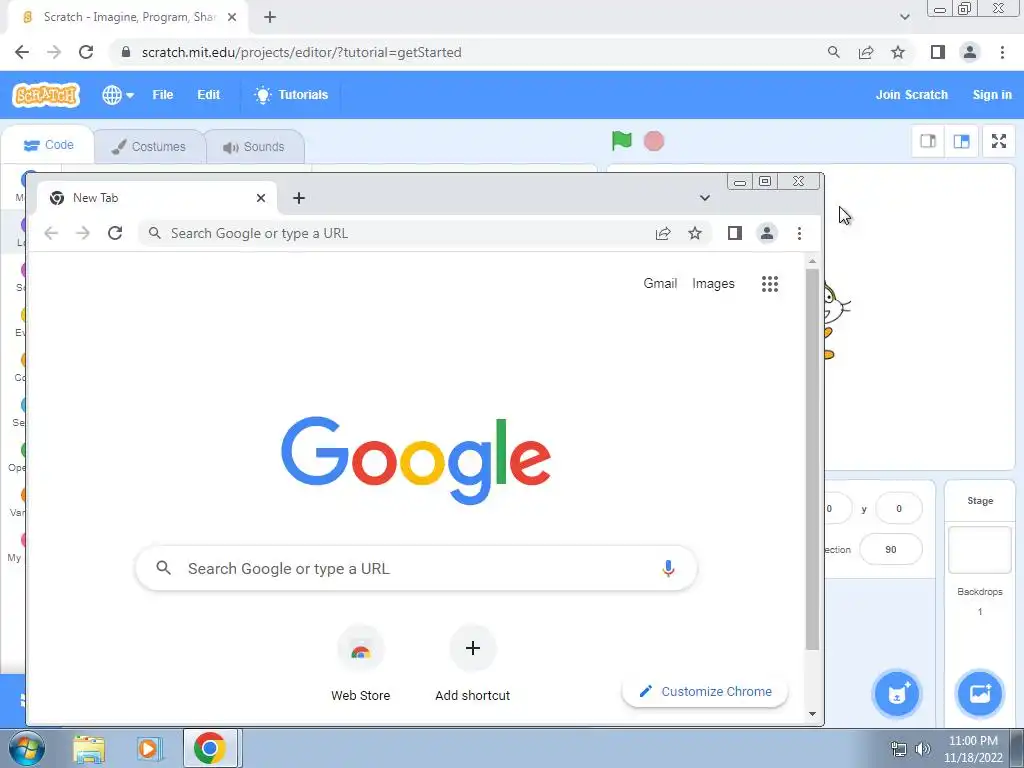
Task: Open the Google apps grid
Action: [x=770, y=283]
